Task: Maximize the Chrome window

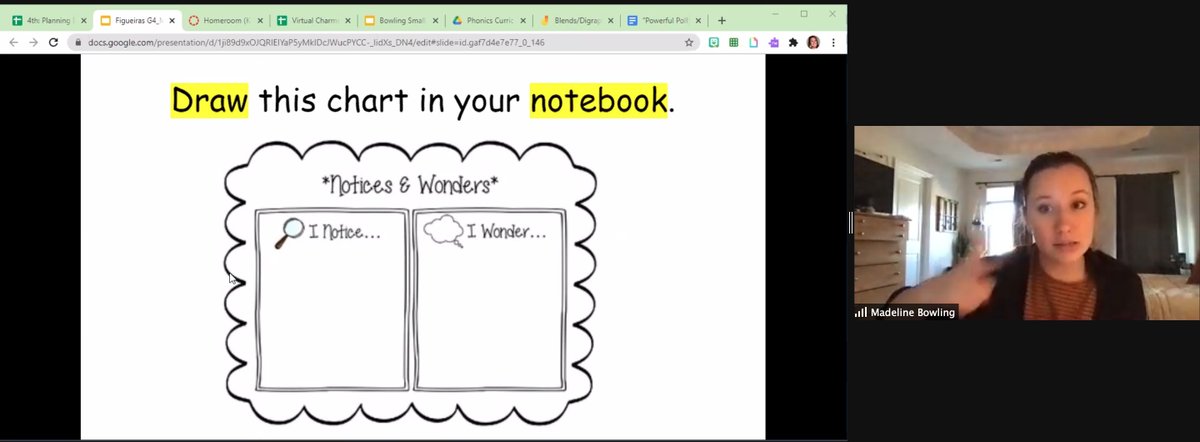Action: pyautogui.click(x=804, y=13)
